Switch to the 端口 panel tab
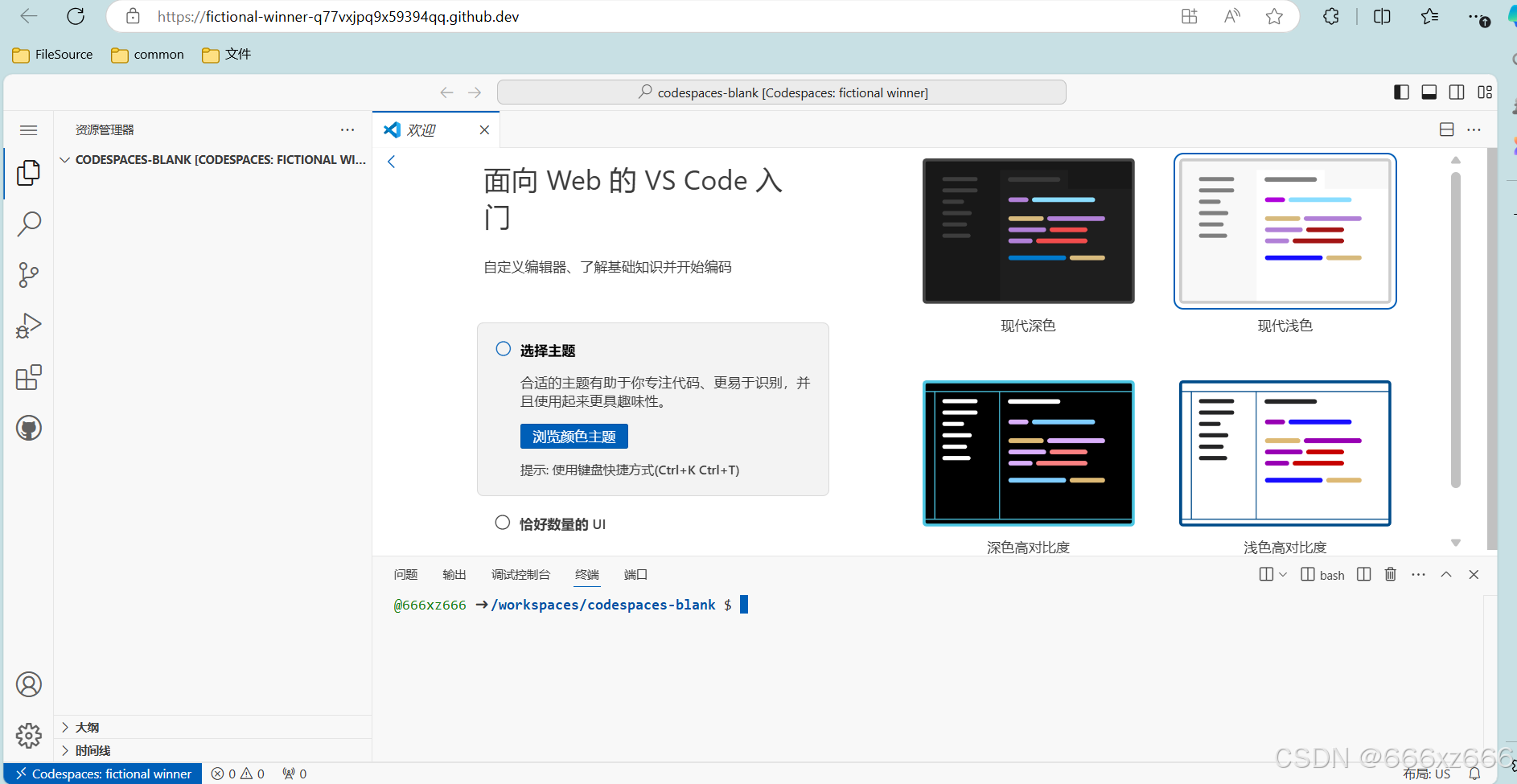The width and height of the screenshot is (1517, 784). click(635, 574)
